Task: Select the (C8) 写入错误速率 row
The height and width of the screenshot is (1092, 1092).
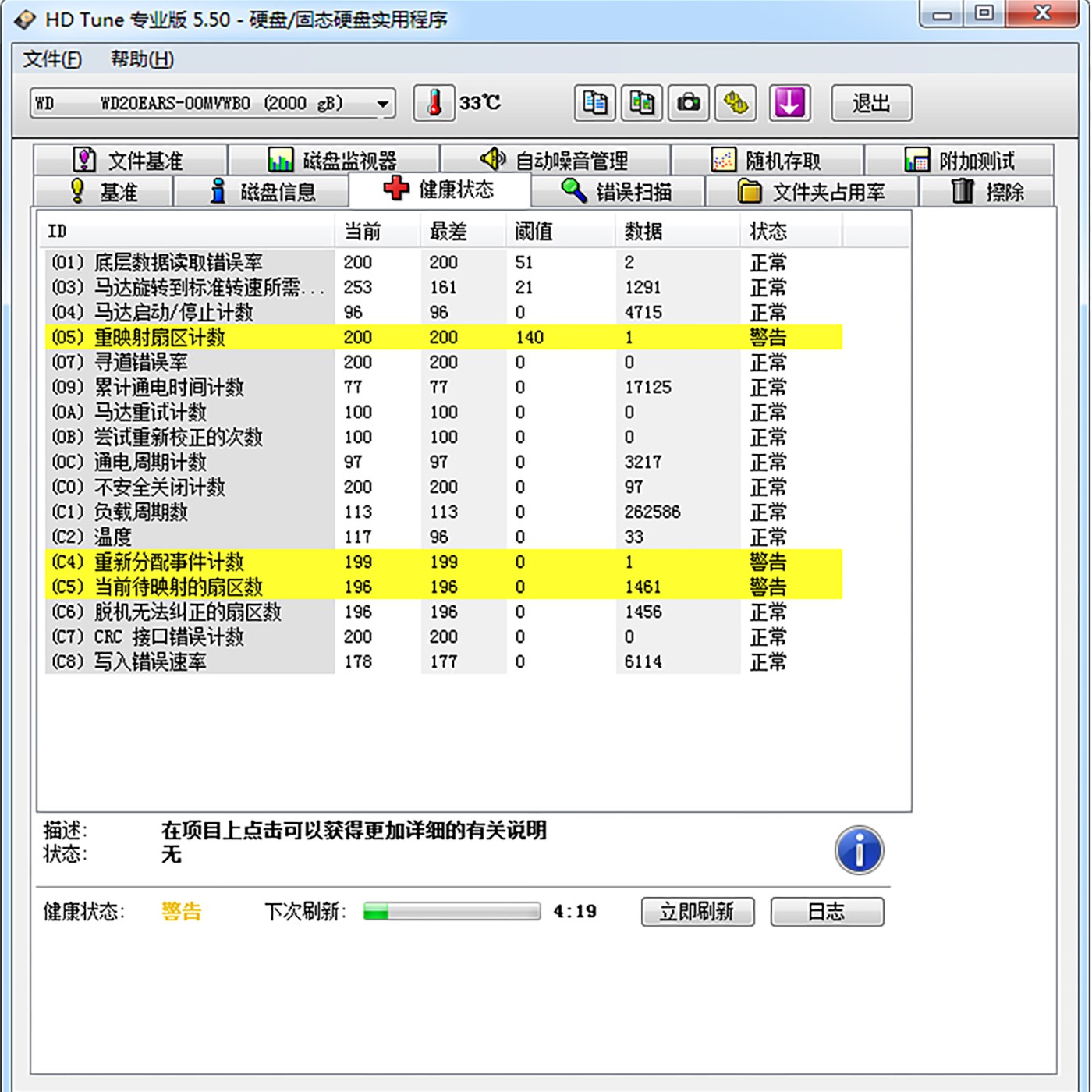Action: 444,661
